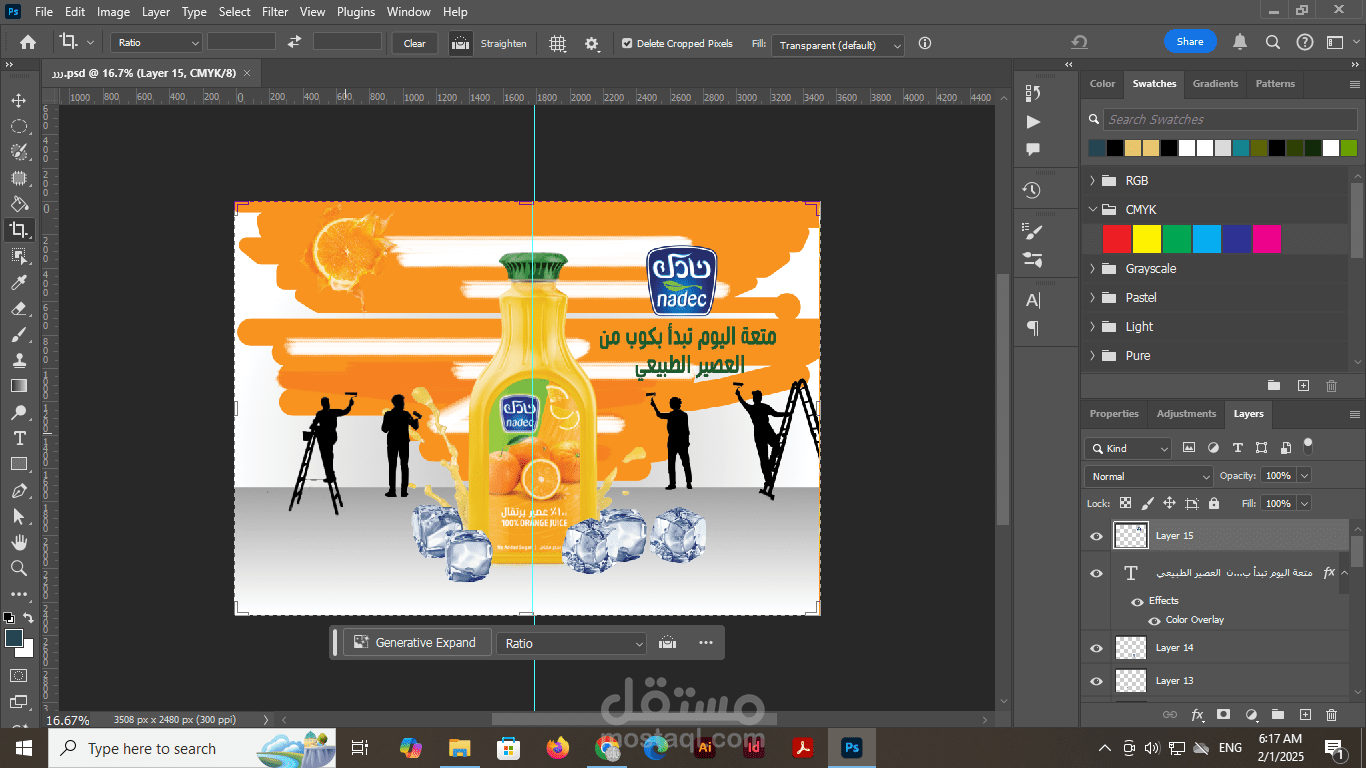Open the Actions panel play icon
Screen dimensions: 1366x768
click(1033, 121)
